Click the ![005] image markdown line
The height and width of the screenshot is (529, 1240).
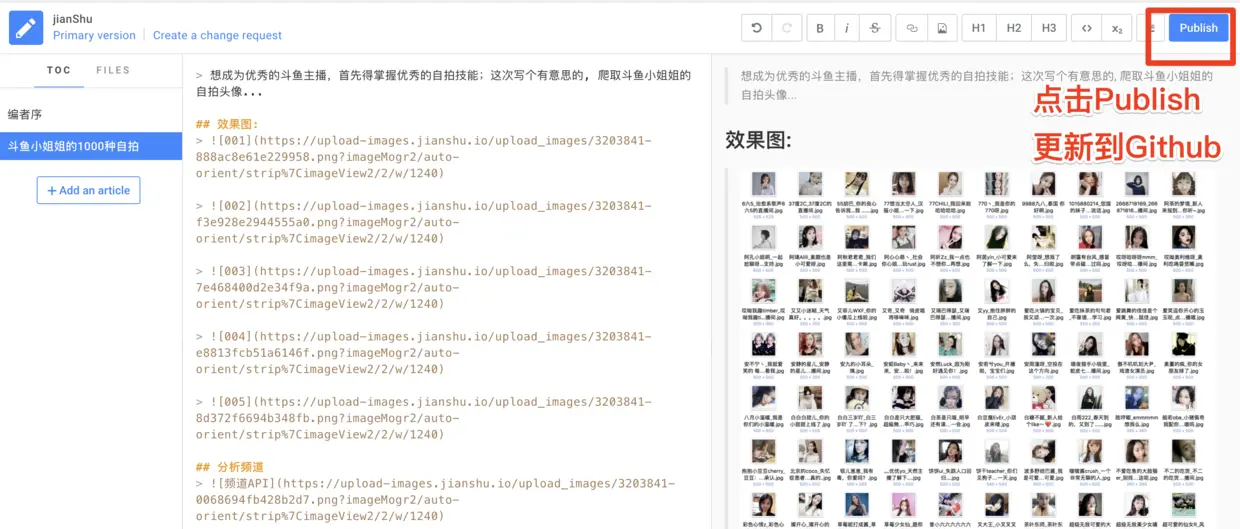coord(423,418)
